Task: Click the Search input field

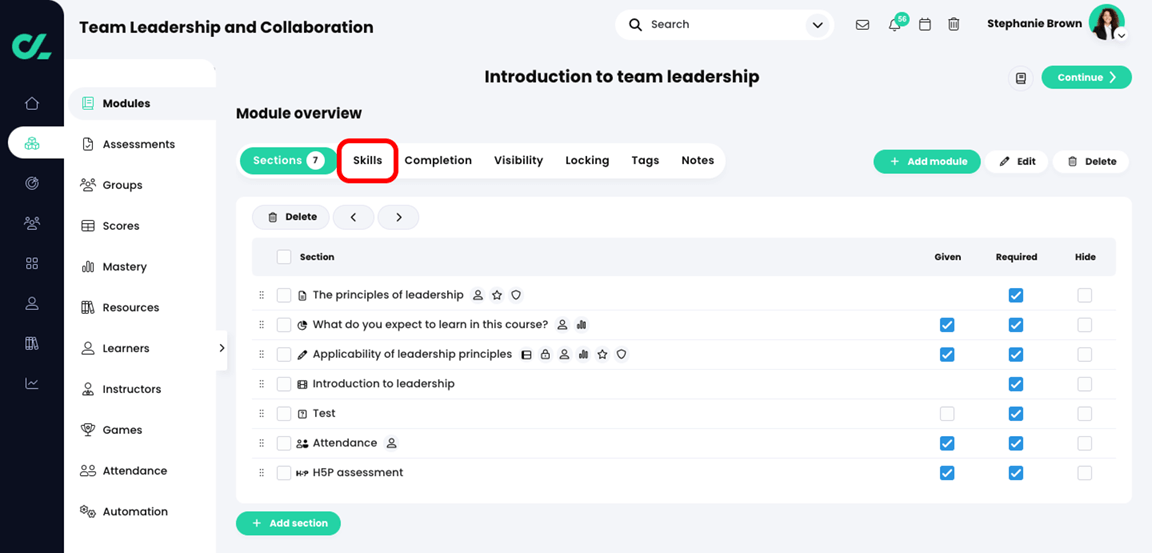Action: [x=724, y=24]
